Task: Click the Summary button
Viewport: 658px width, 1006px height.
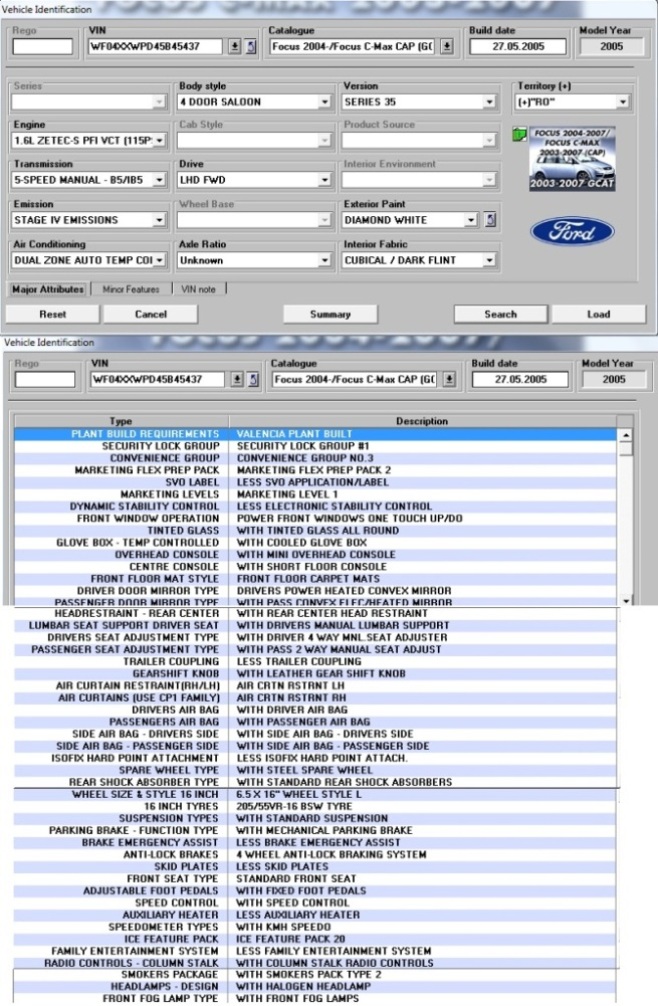Action: pyautogui.click(x=330, y=314)
